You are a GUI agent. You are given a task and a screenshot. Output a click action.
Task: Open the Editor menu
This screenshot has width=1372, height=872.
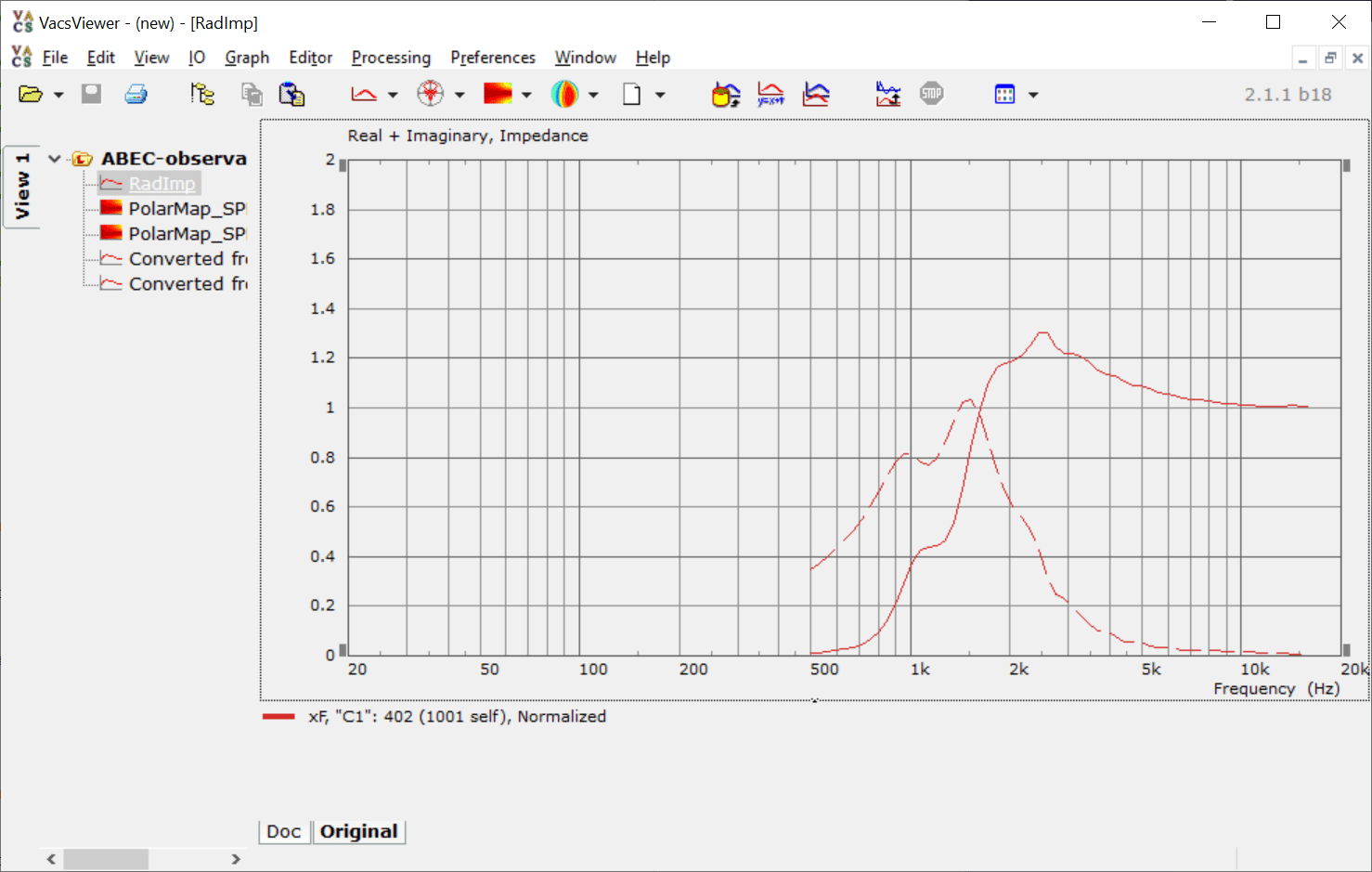click(x=310, y=58)
